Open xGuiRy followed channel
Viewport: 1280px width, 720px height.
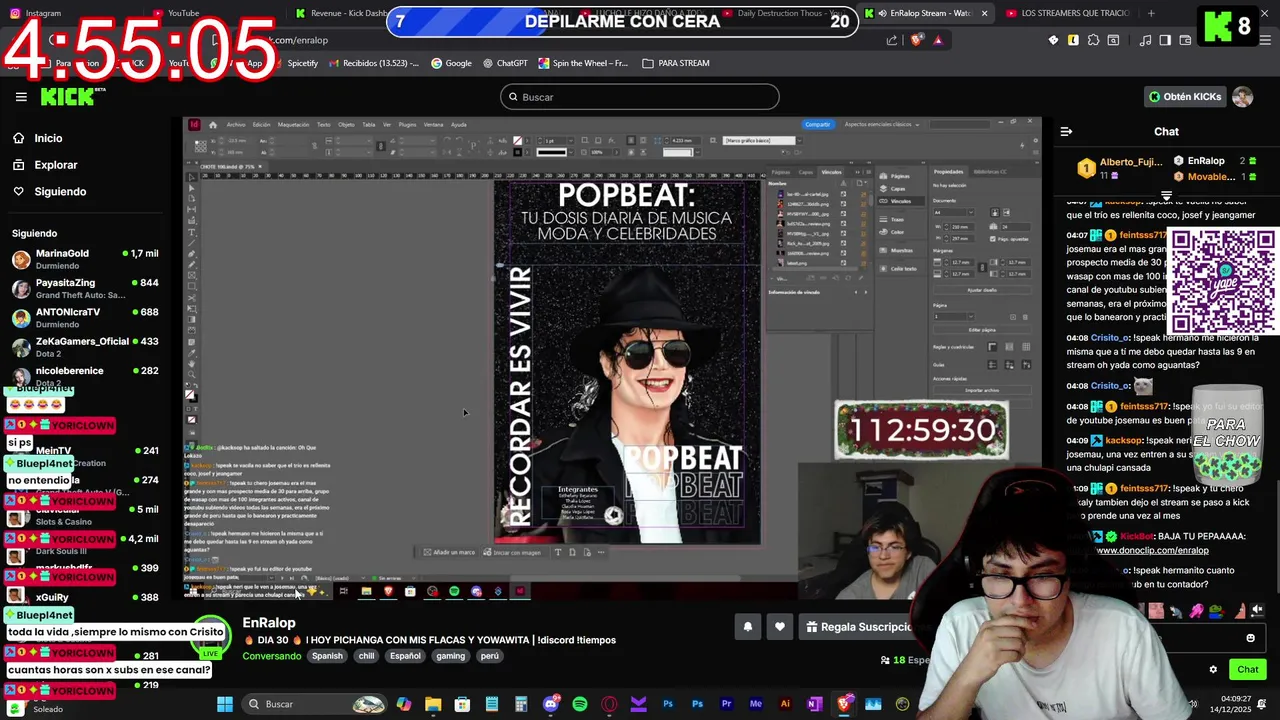tap(85, 597)
